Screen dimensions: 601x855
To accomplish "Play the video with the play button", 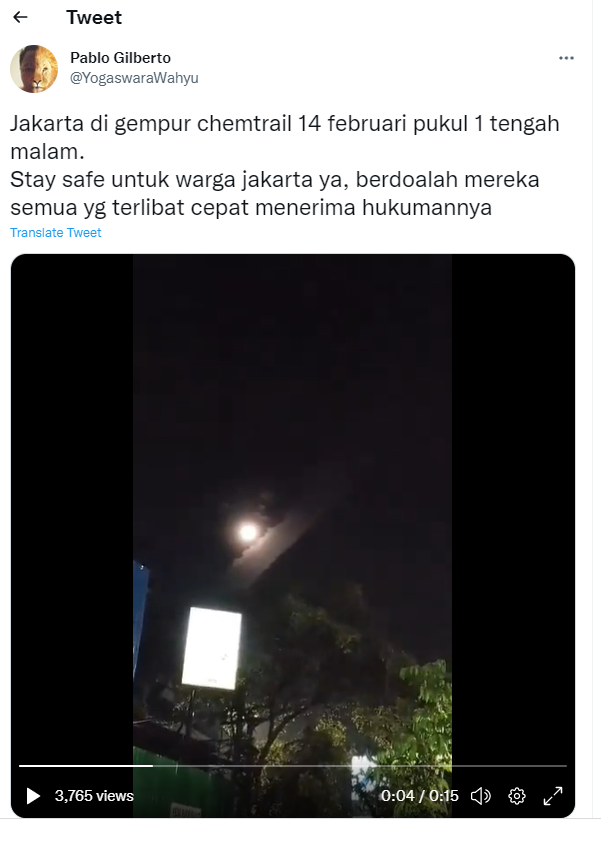I will tap(33, 796).
